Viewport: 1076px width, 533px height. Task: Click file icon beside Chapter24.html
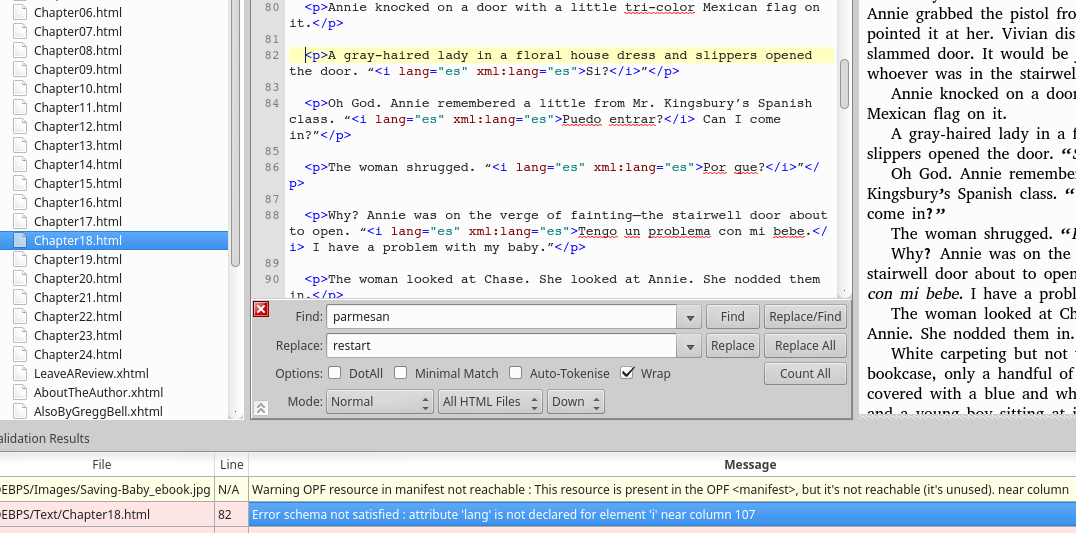point(21,355)
